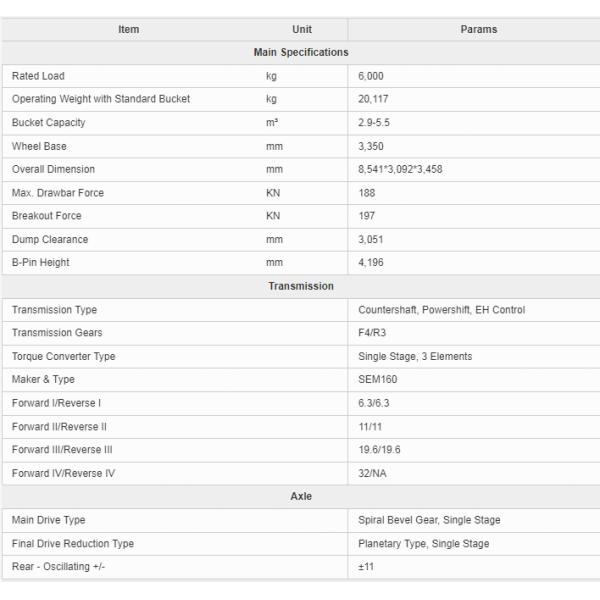Select the Operating Weight with Standard Bucket label
Viewport: 600px width, 600px height.
[x=101, y=99]
